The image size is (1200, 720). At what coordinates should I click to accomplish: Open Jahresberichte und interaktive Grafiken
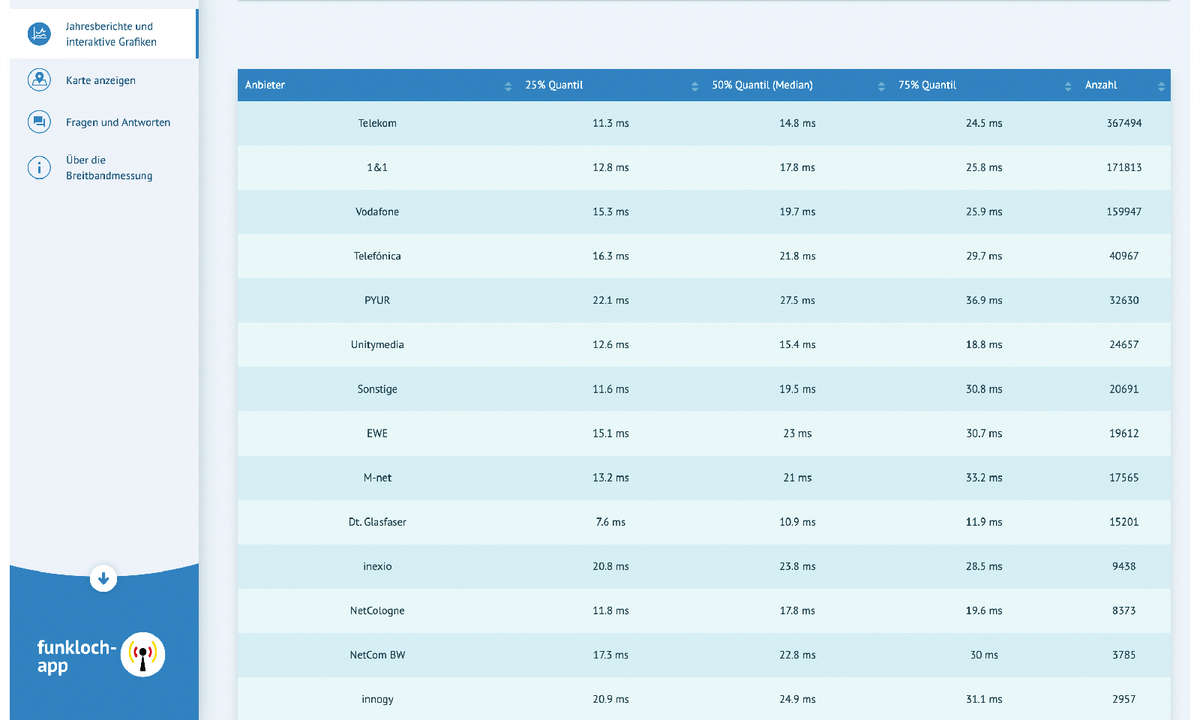[104, 34]
